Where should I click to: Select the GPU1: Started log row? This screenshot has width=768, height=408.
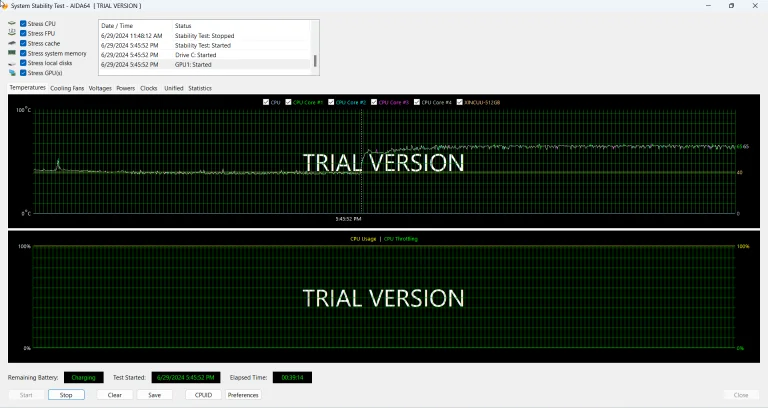click(x=205, y=65)
